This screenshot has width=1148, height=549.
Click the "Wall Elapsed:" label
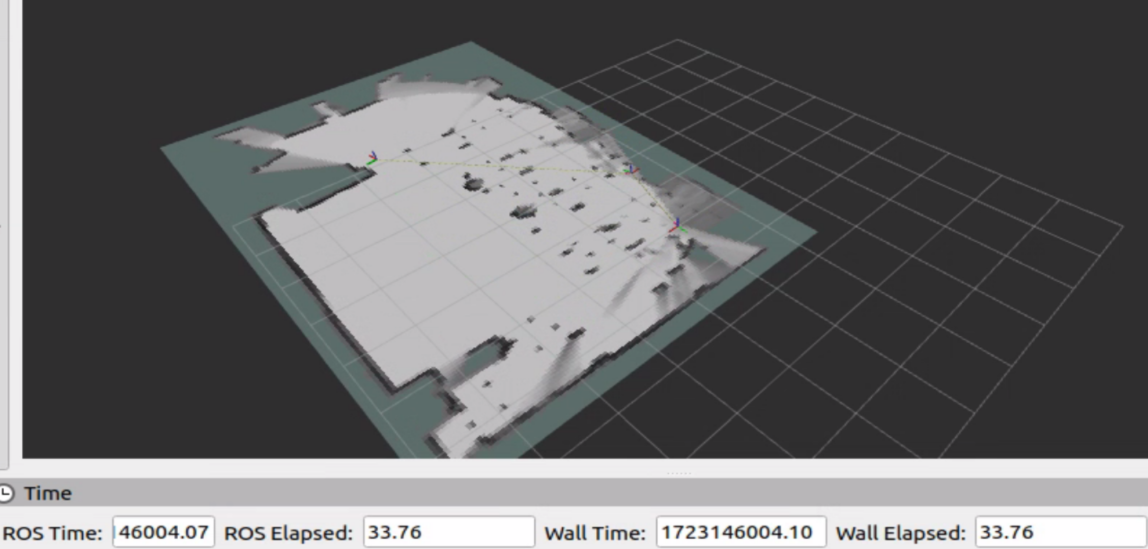click(x=901, y=532)
